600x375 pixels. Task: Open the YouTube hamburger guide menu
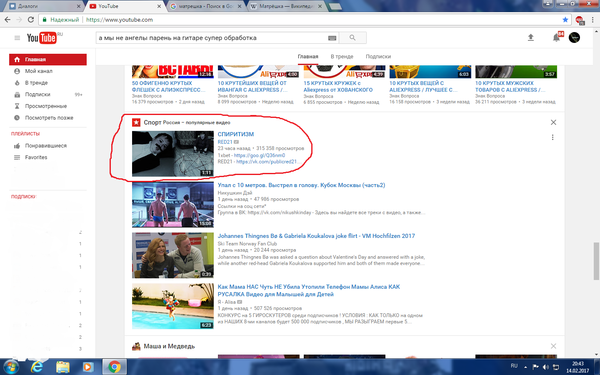click(x=17, y=38)
